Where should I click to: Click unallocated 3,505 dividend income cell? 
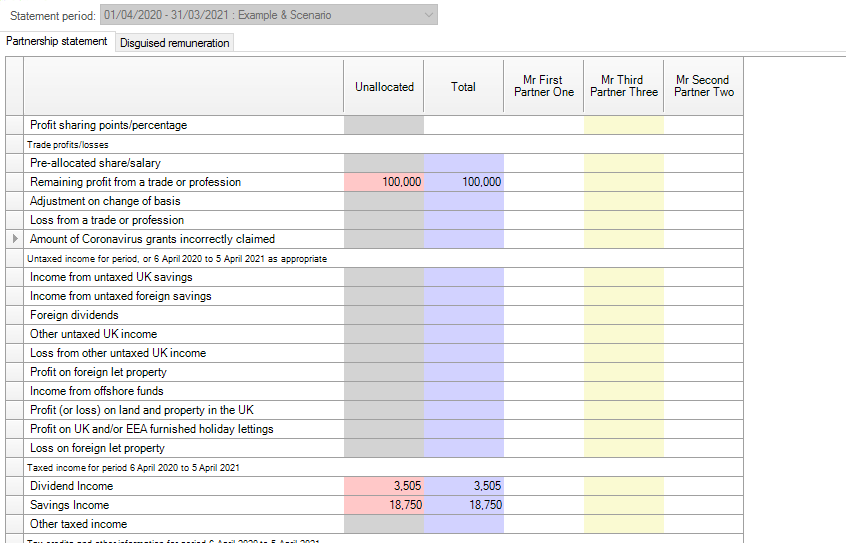coord(384,486)
